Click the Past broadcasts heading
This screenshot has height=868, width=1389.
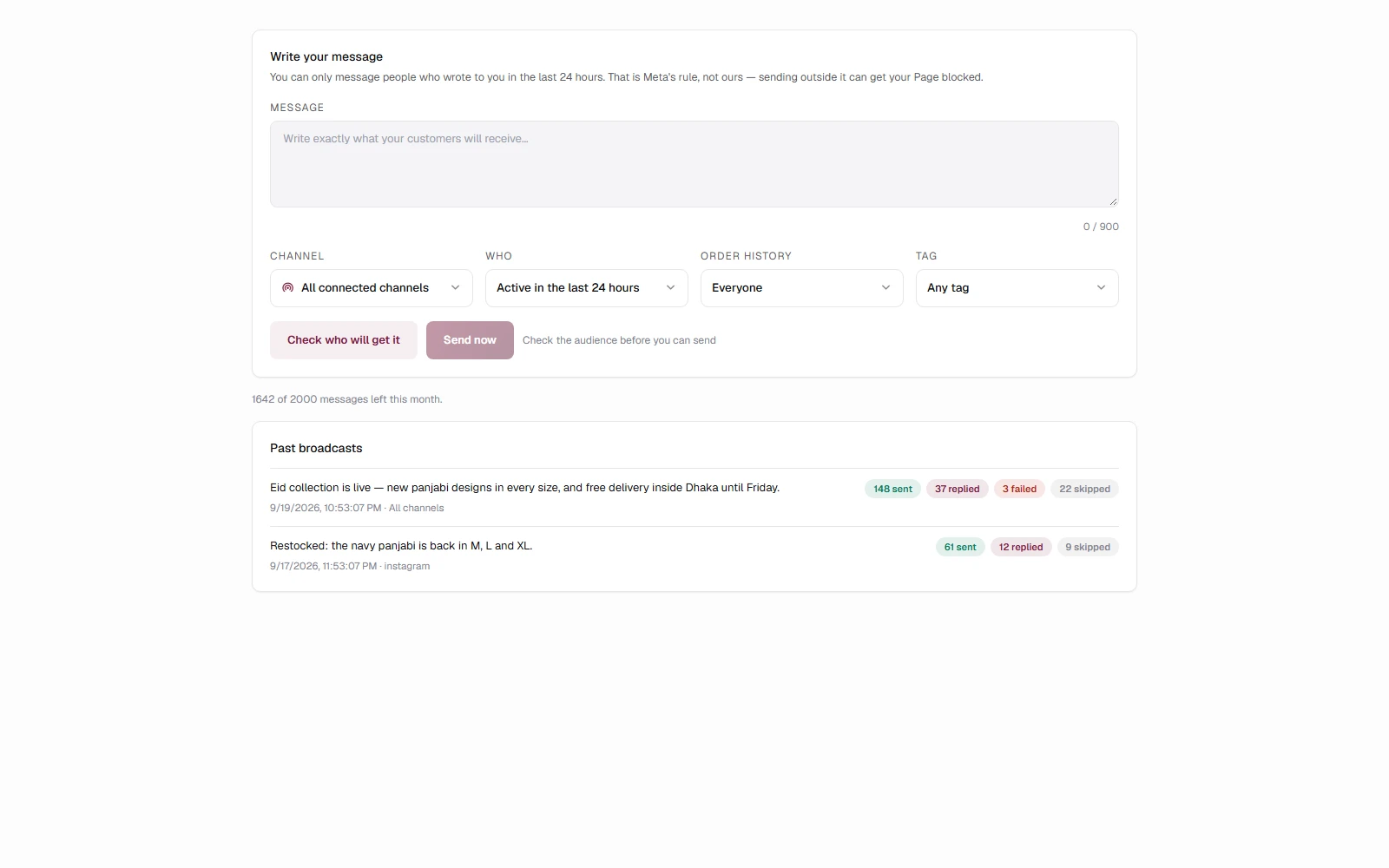[316, 448]
